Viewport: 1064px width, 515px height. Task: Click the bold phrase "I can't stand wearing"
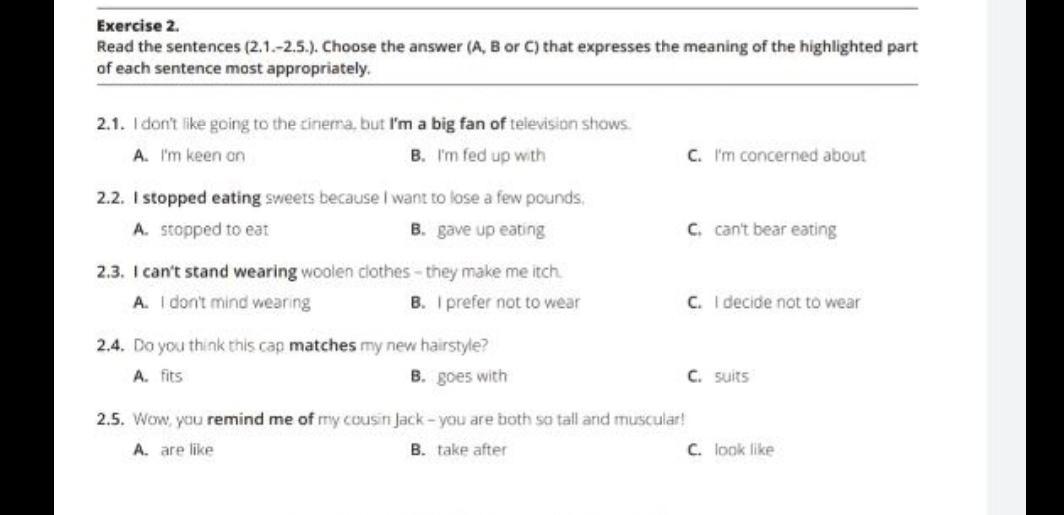pyautogui.click(x=216, y=272)
